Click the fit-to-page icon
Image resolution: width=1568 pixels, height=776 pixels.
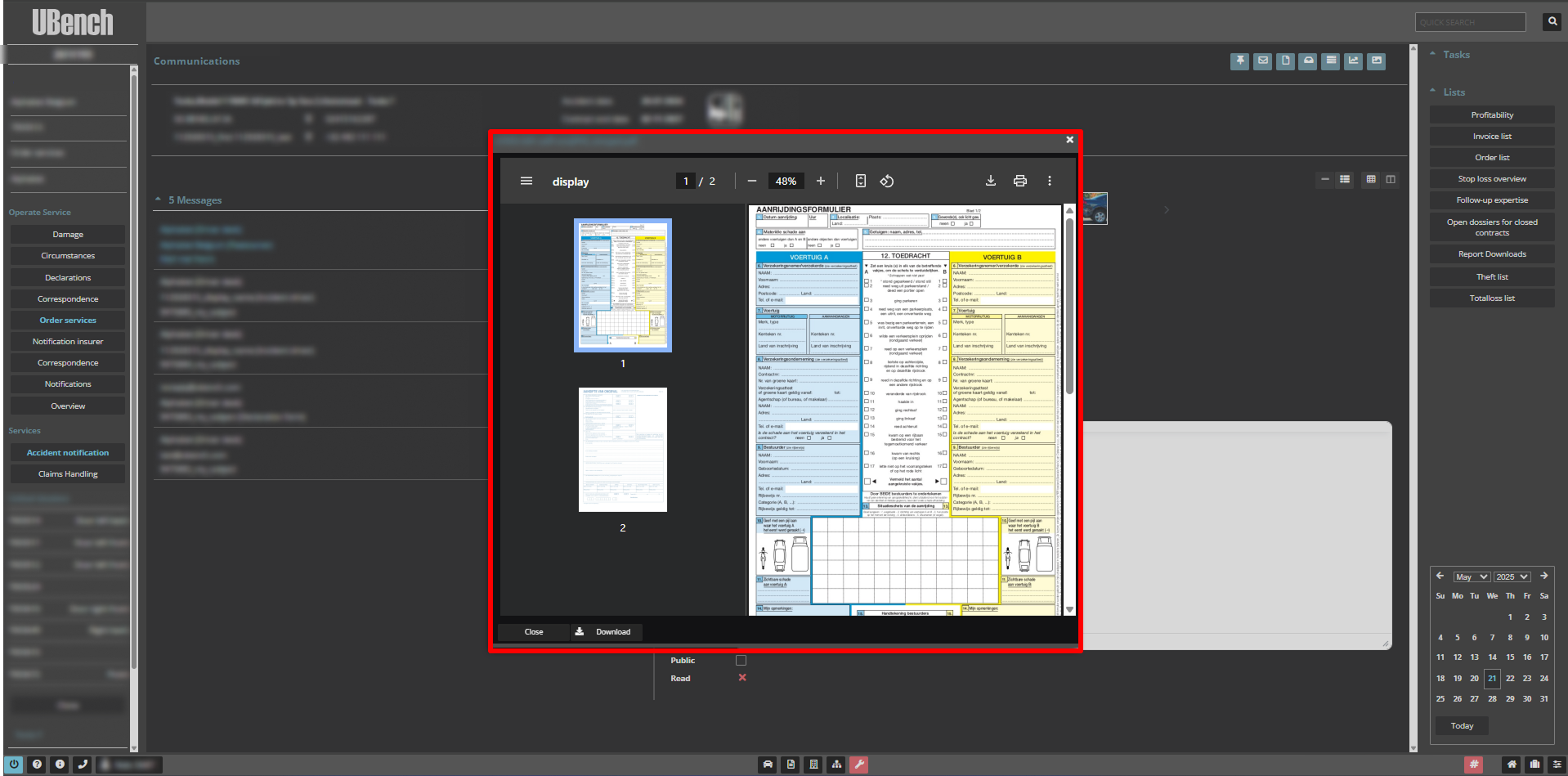(860, 181)
